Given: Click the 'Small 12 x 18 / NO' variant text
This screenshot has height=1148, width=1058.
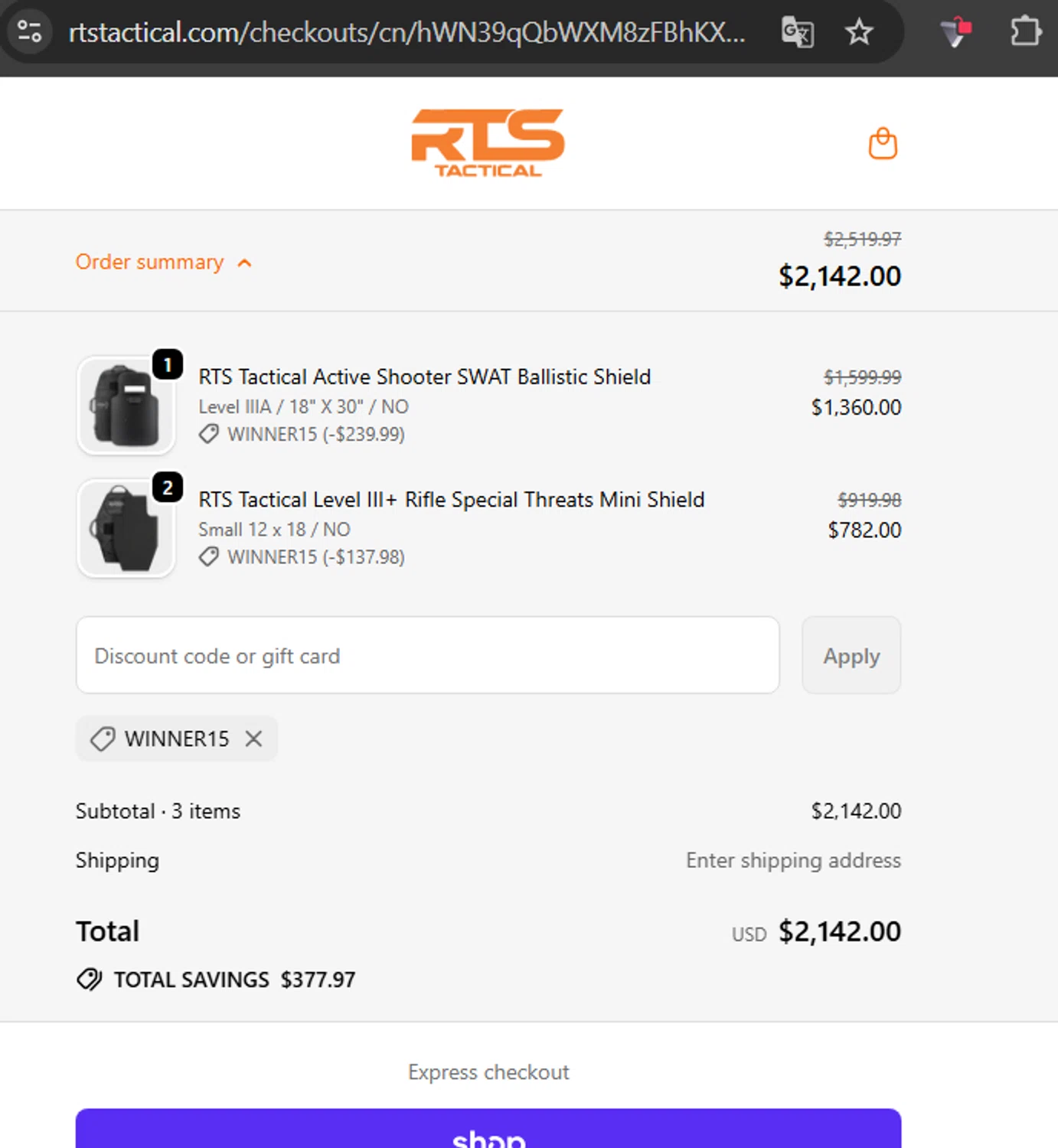Looking at the screenshot, I should [274, 530].
